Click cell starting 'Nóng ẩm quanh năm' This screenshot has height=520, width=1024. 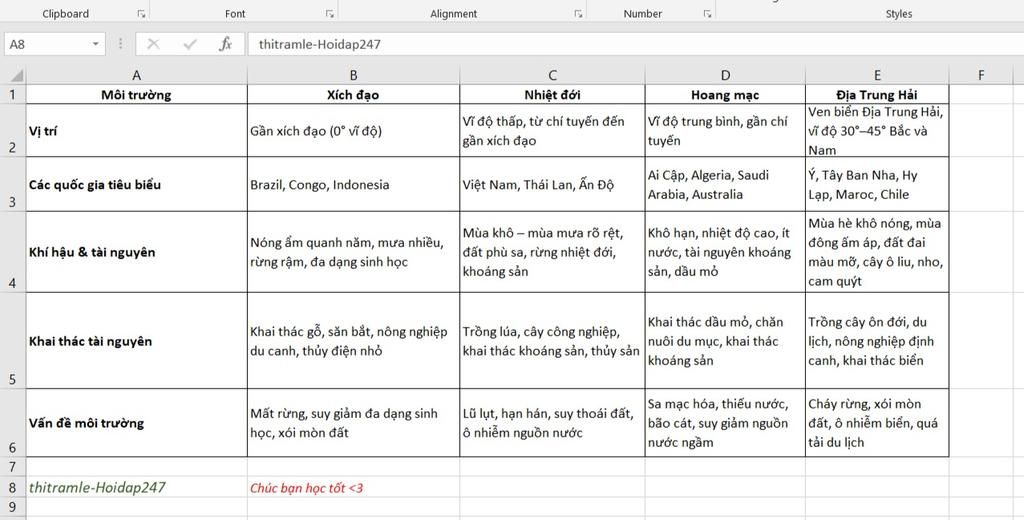point(353,252)
